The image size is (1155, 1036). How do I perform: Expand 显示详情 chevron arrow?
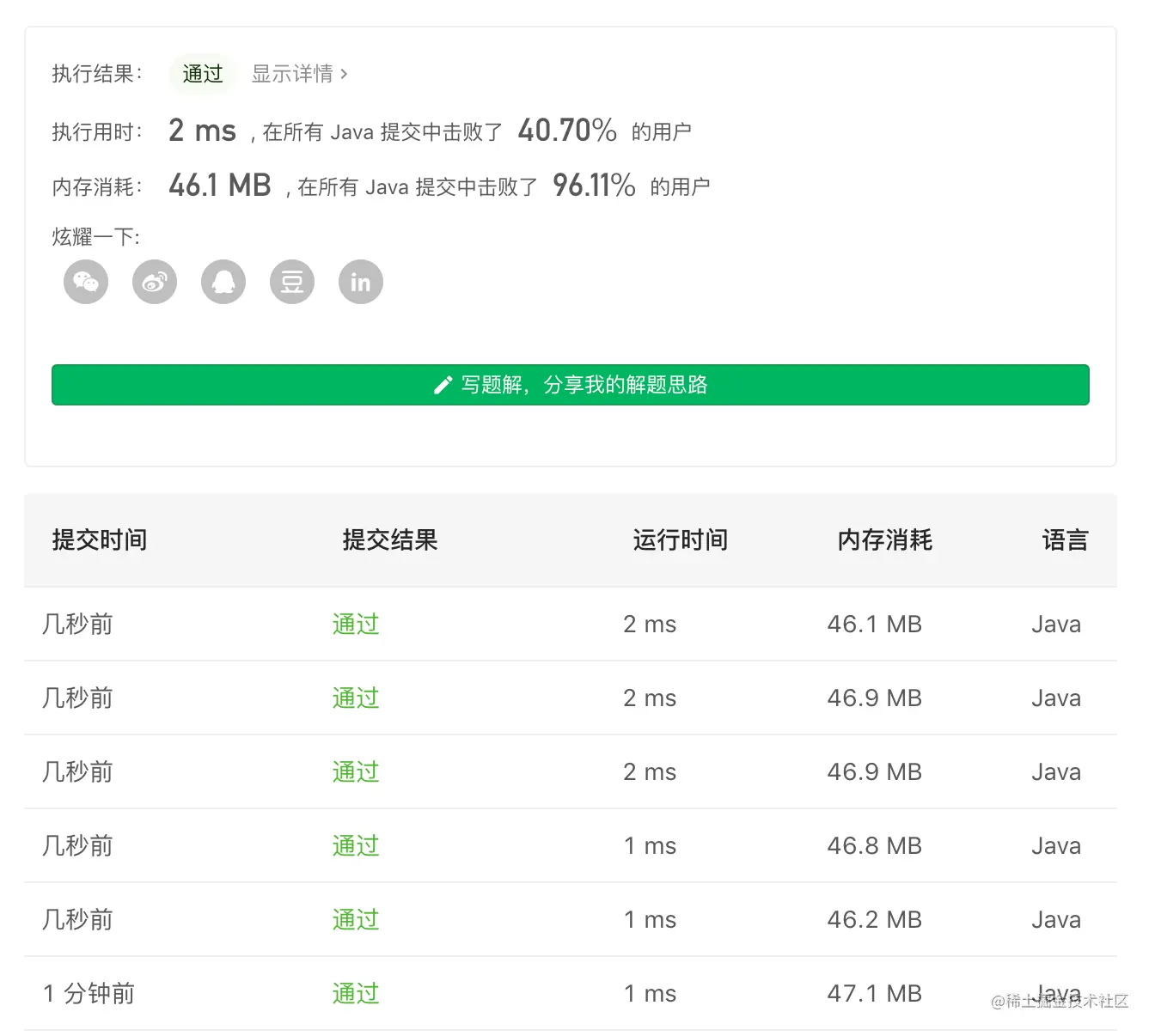click(x=344, y=74)
